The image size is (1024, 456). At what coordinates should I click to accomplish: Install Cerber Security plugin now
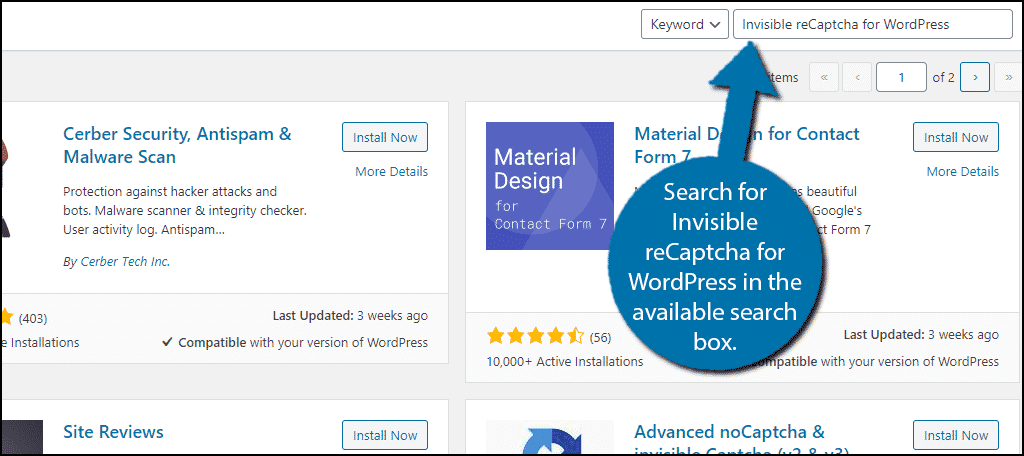[x=385, y=137]
